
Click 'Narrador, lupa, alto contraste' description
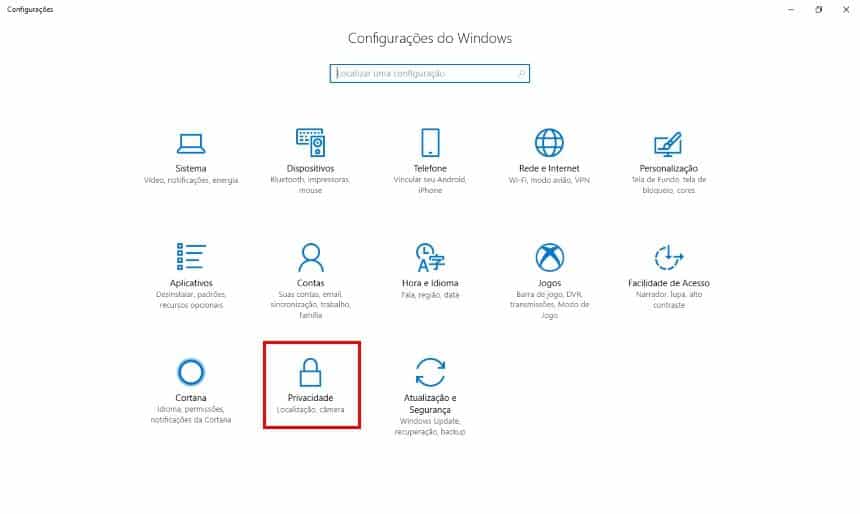pos(669,300)
